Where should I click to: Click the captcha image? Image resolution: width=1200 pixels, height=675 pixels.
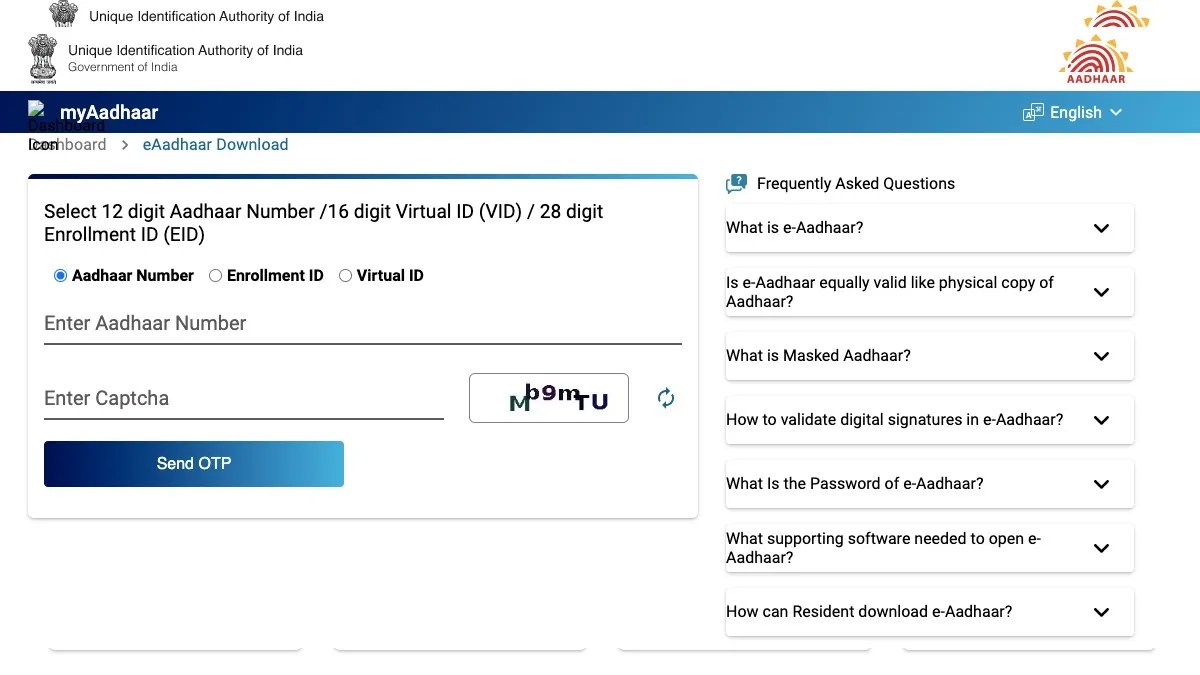pyautogui.click(x=549, y=398)
